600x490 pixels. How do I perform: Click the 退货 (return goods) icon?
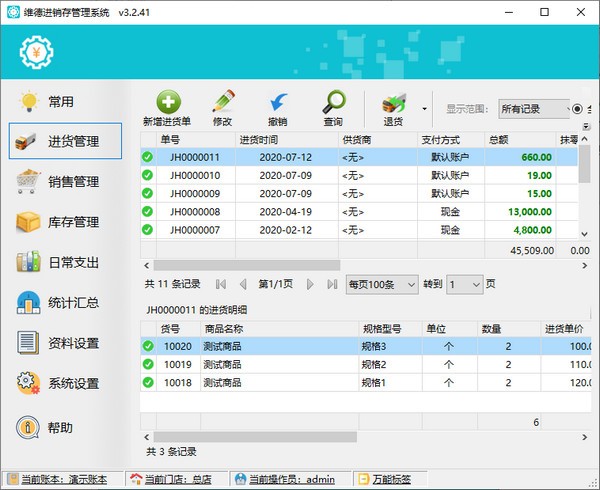click(x=393, y=102)
